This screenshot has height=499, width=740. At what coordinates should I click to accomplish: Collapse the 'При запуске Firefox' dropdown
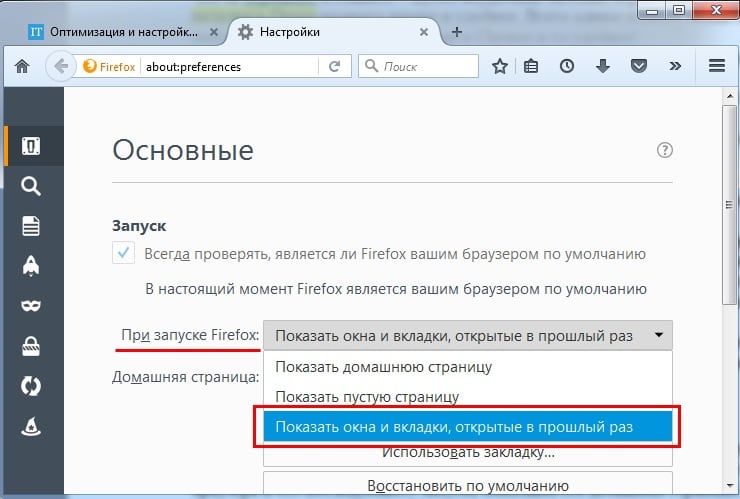pyautogui.click(x=467, y=336)
